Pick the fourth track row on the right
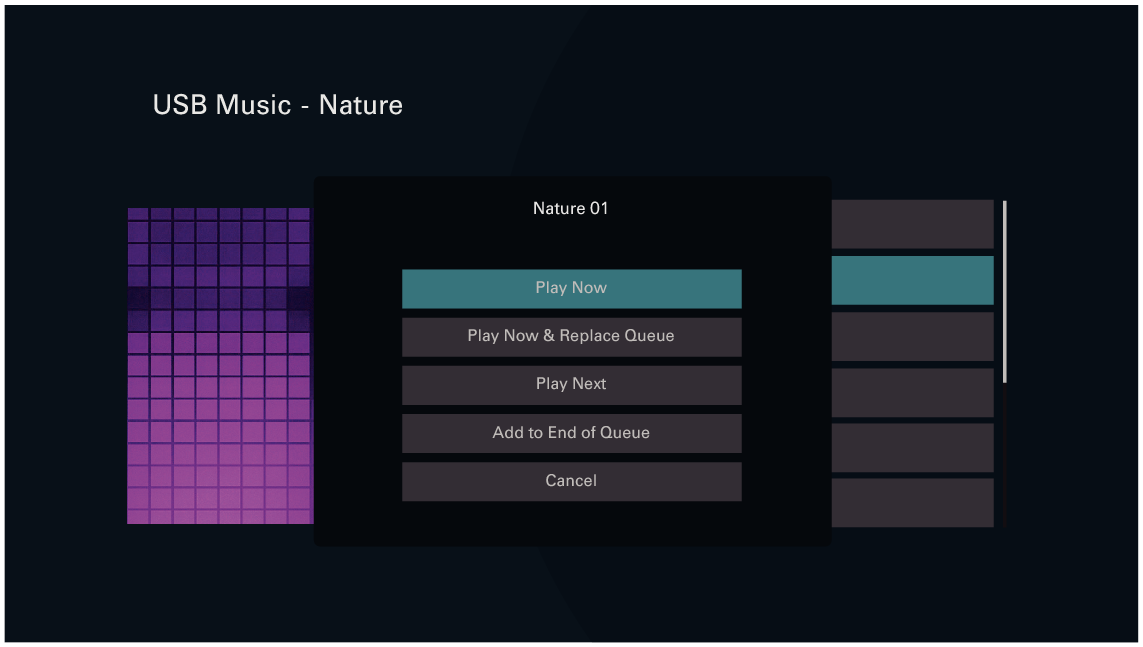Screen dimensions: 1143x647 coord(913,392)
